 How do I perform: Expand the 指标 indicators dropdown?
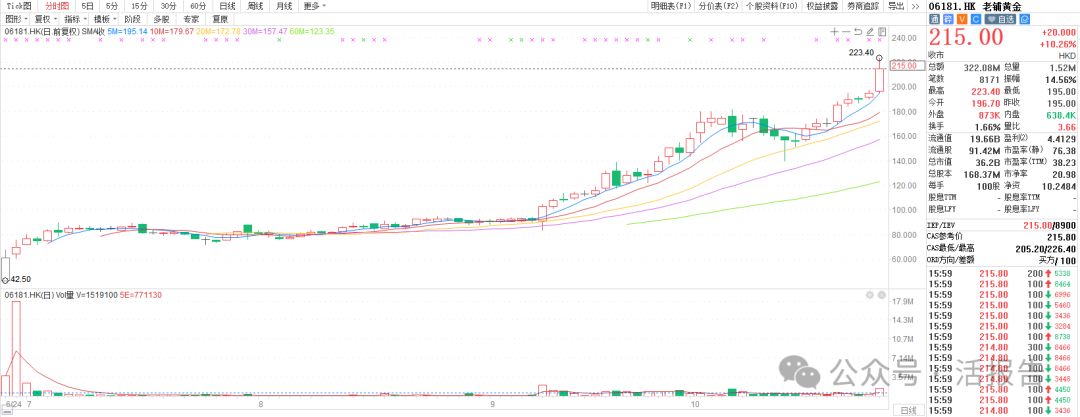click(74, 18)
